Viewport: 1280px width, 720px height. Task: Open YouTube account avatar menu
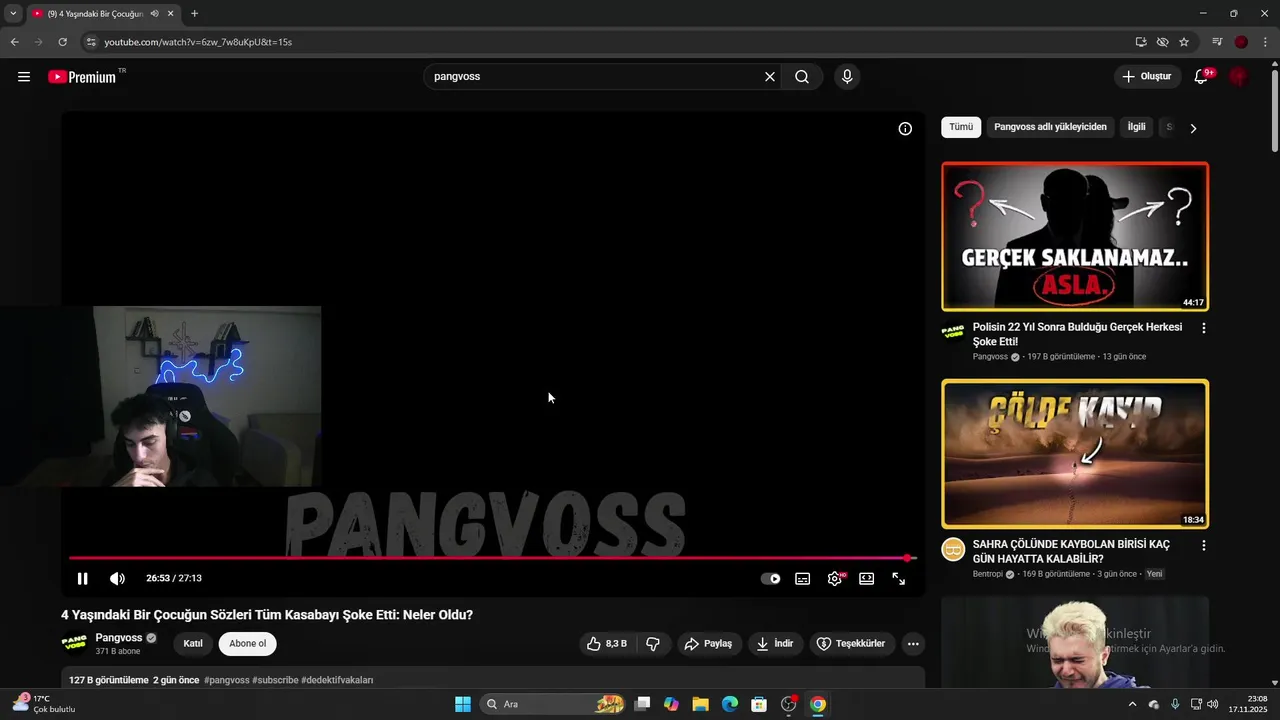click(x=1239, y=77)
